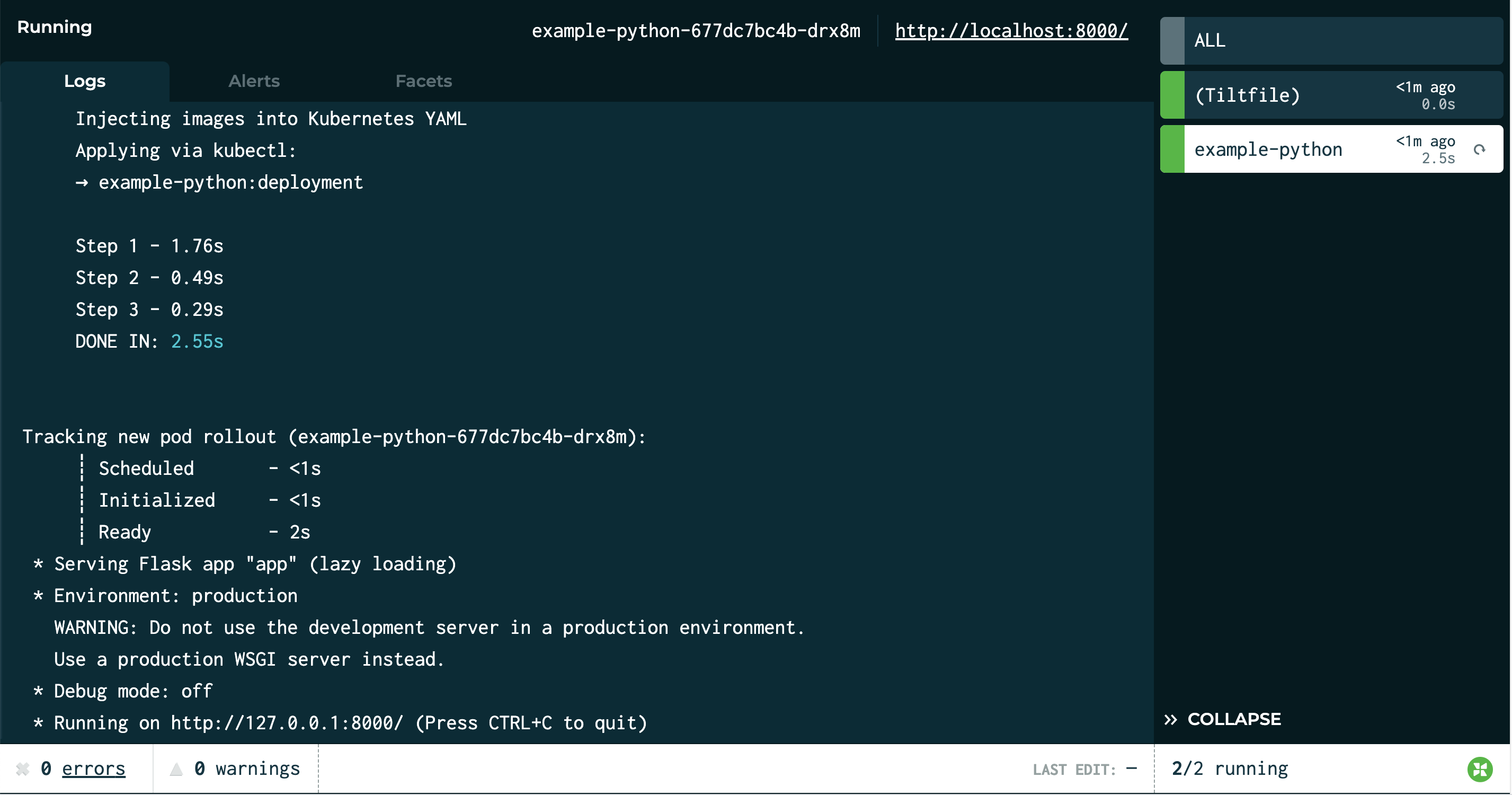
Task: Click the double-chevron next to COLLAPSE
Action: click(1170, 719)
